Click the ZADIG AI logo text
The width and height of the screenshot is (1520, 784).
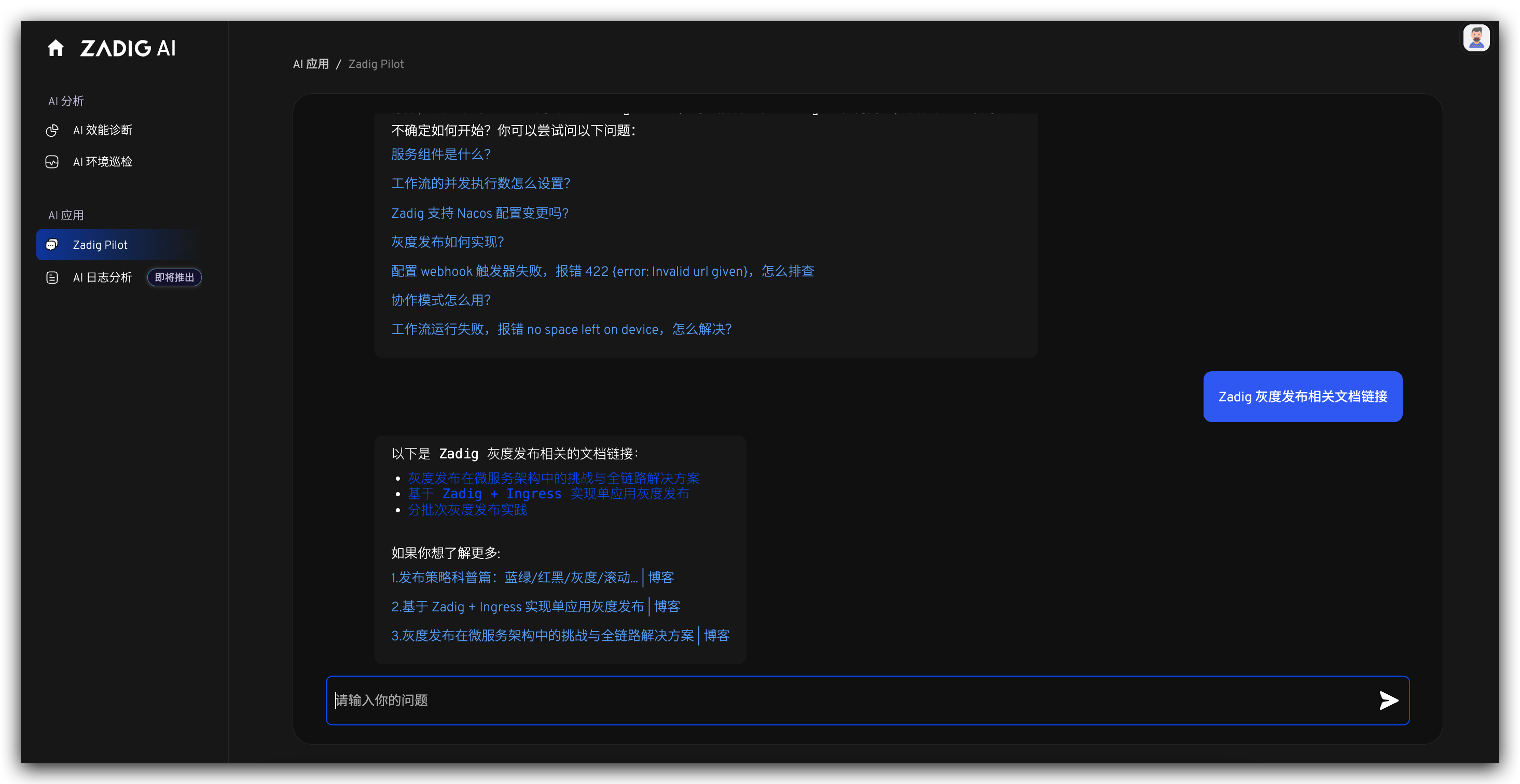point(128,48)
